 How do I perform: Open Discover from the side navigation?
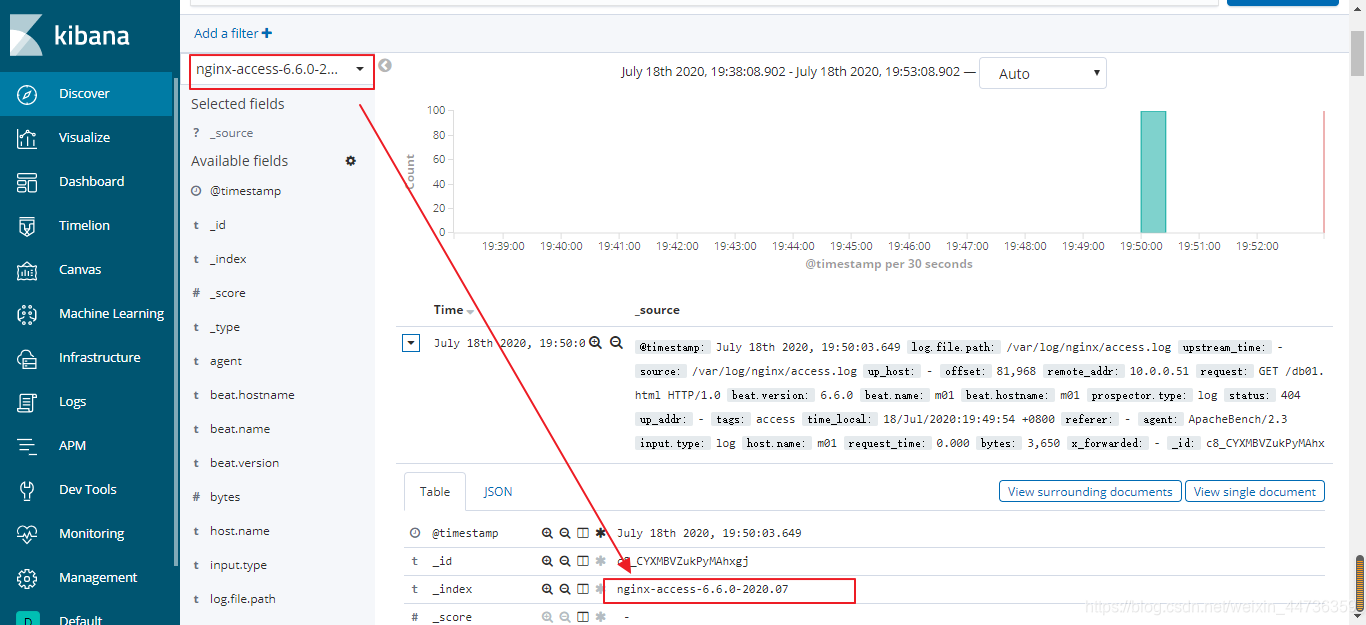tap(84, 93)
